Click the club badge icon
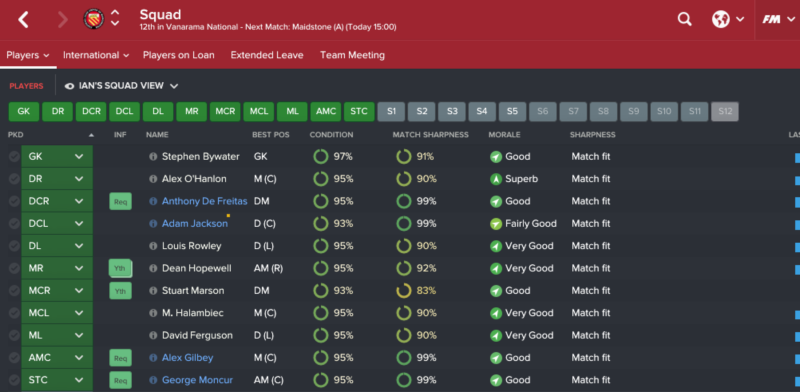The image size is (800, 392). 94,19
